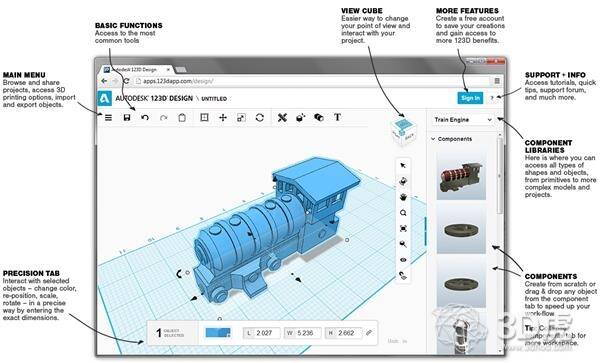600x363 pixels.
Task: Click the Sign In button
Action: tap(470, 98)
